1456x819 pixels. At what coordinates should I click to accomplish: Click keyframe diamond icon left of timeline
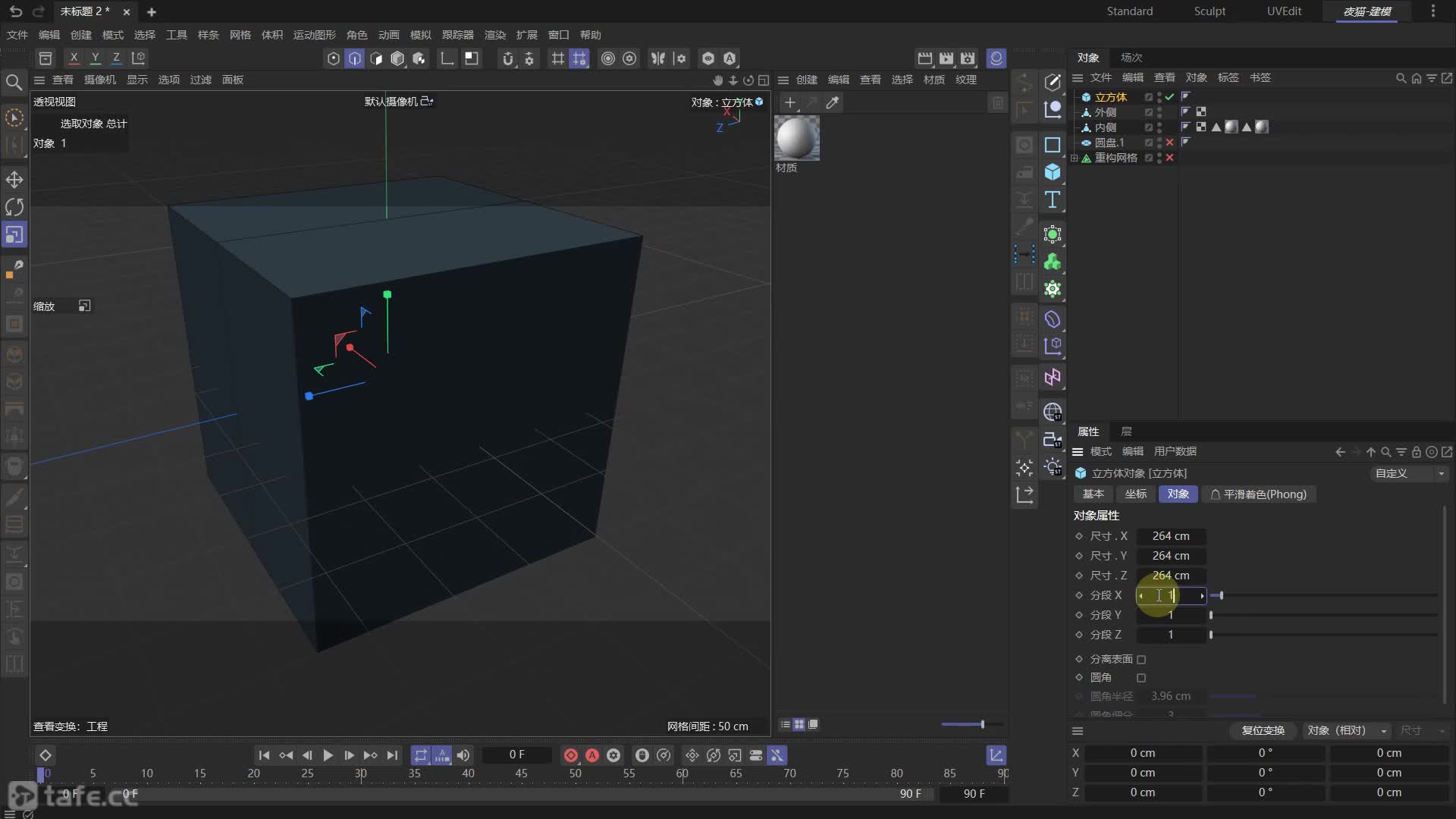pos(45,755)
